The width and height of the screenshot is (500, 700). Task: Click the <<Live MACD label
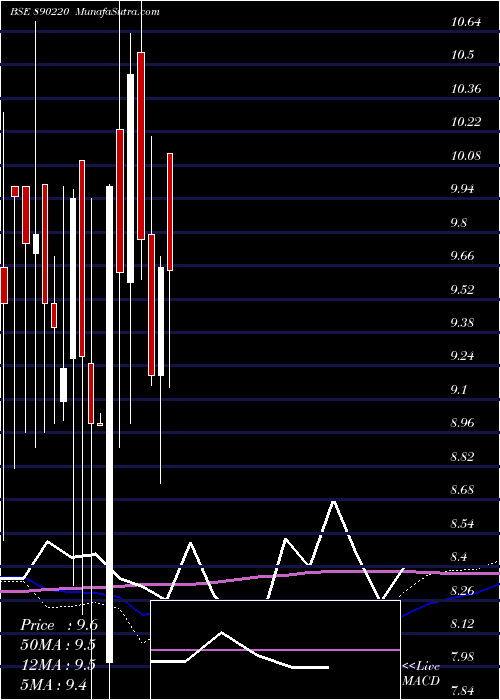click(421, 673)
